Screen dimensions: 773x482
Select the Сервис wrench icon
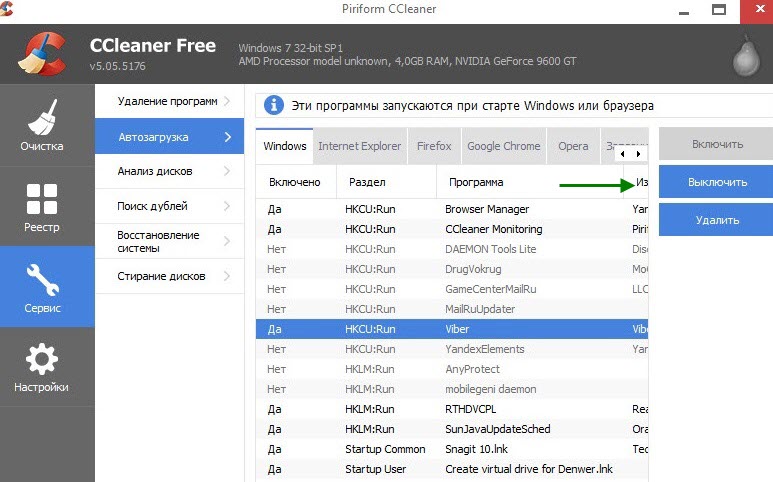pyautogui.click(x=42, y=279)
